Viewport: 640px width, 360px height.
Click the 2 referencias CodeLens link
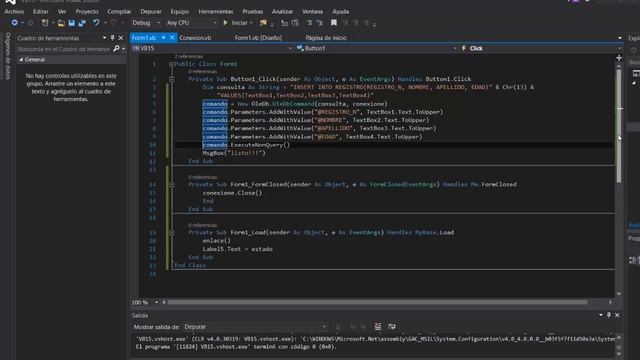[x=189, y=56]
